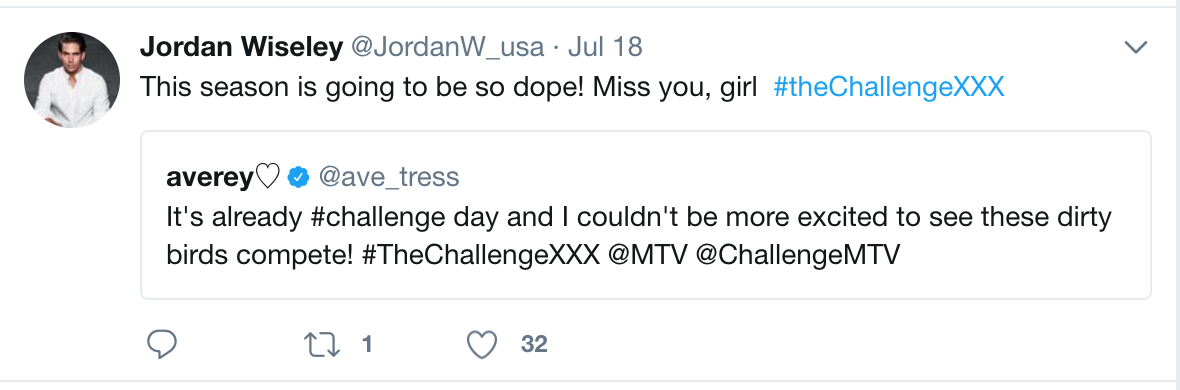The image size is (1180, 390).
Task: Click the @ave_tress handle
Action: coord(388,178)
